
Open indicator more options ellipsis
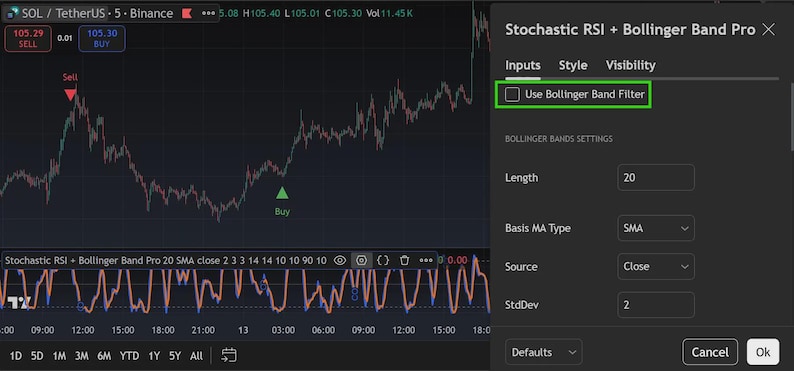coord(426,261)
